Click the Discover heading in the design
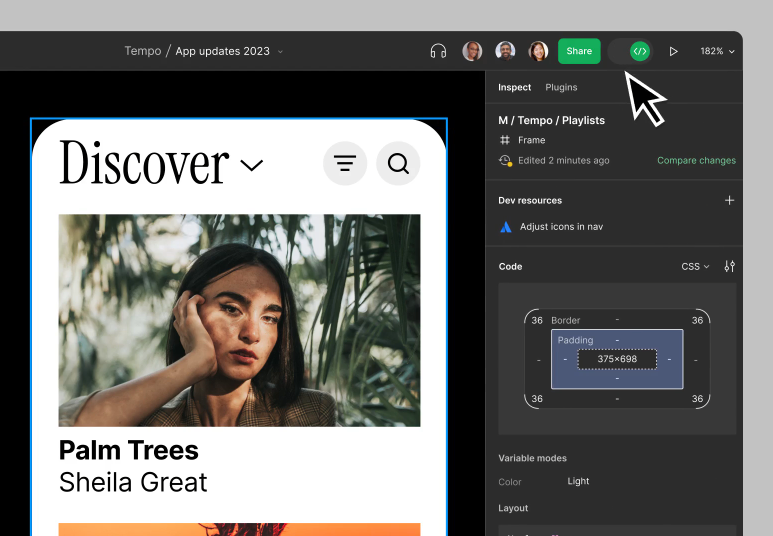The width and height of the screenshot is (773, 536). click(144, 162)
